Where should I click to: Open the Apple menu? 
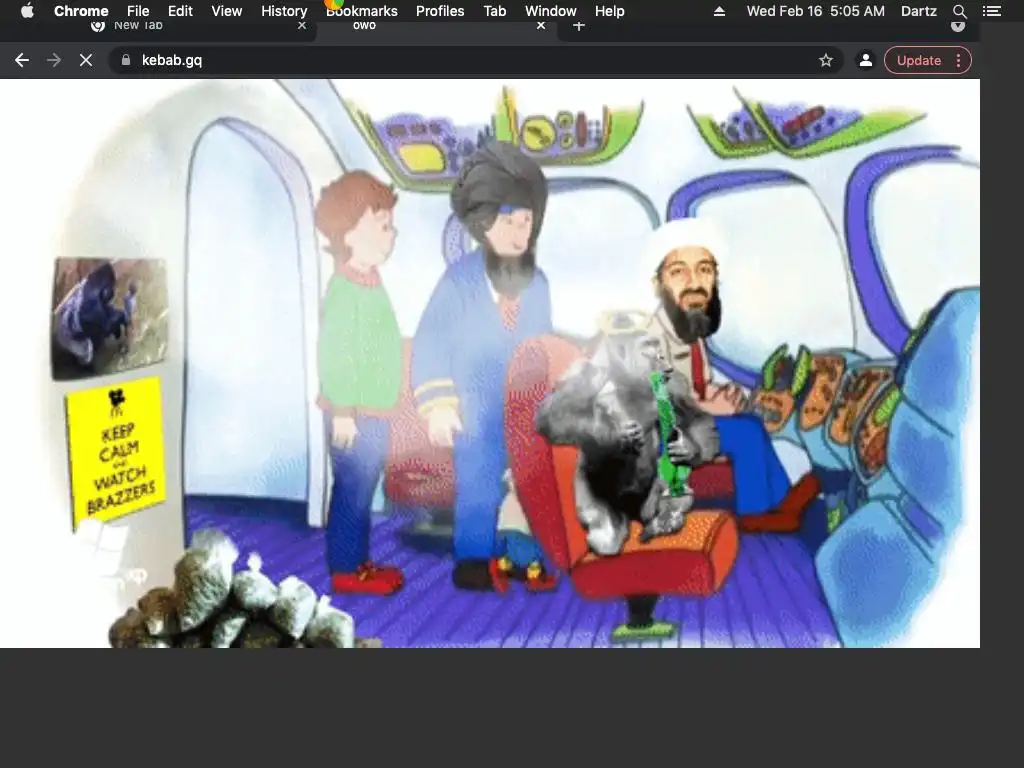(x=27, y=11)
